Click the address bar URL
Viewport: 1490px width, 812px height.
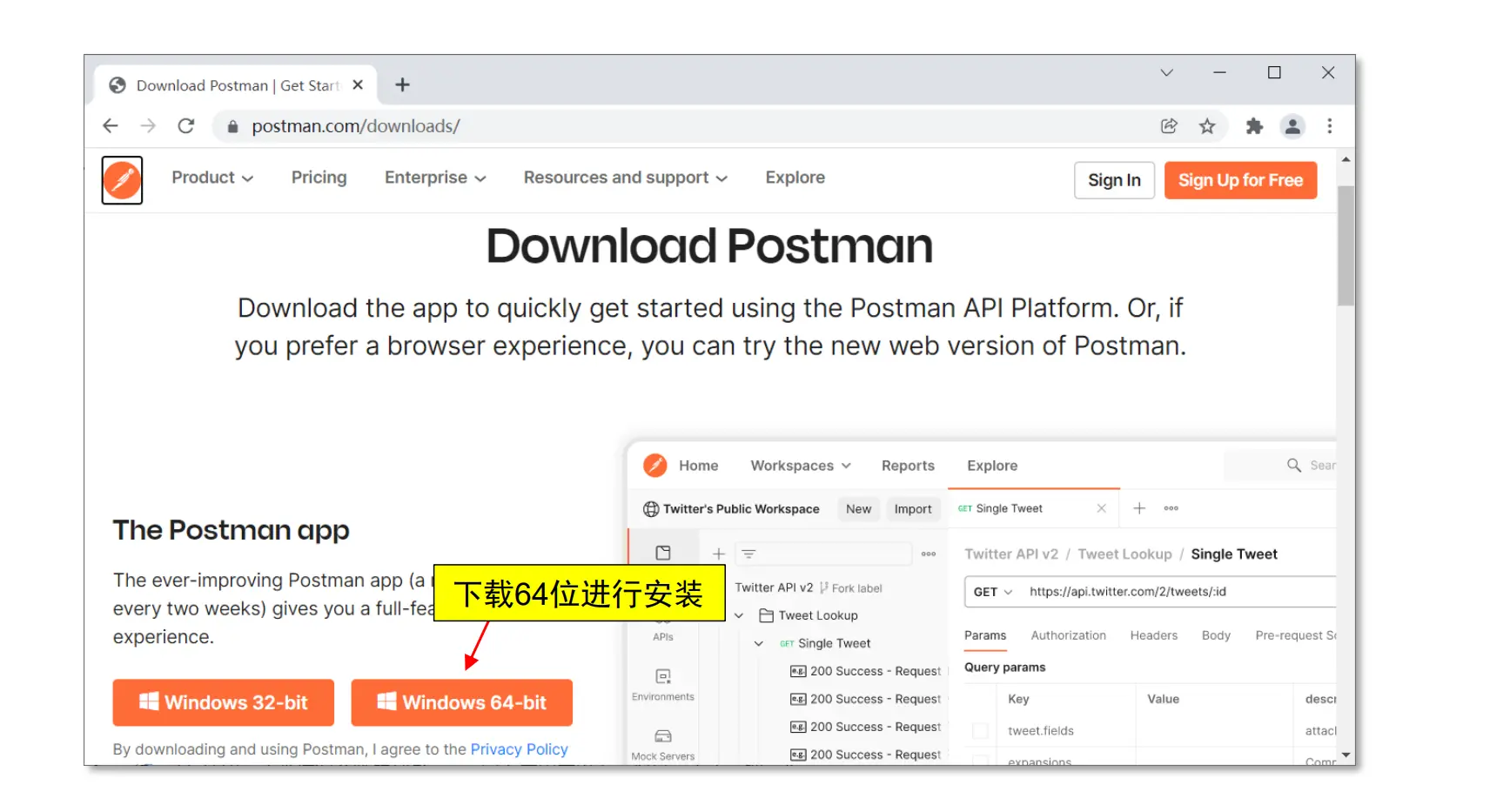pos(355,126)
